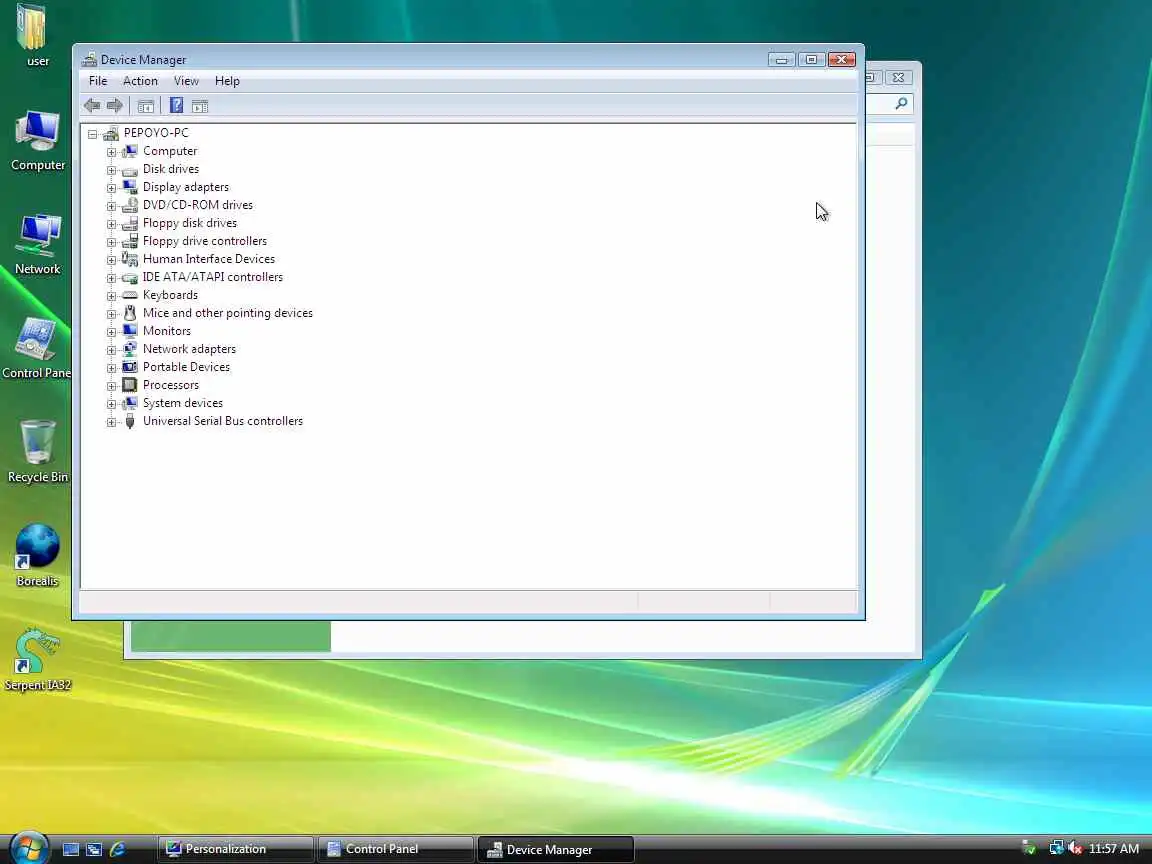Switch to Personalization taskbar button
1152x864 pixels.
click(x=236, y=849)
